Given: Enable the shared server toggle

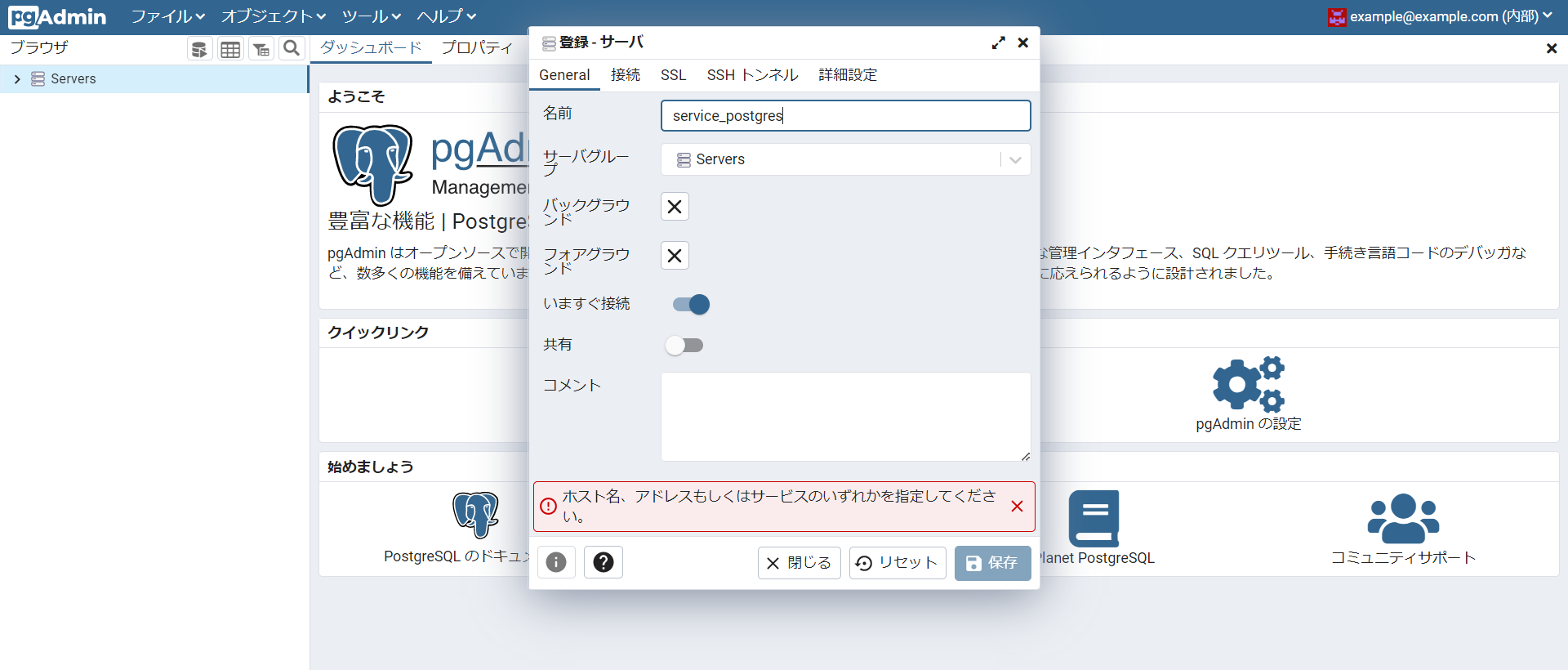Looking at the screenshot, I should tap(684, 346).
